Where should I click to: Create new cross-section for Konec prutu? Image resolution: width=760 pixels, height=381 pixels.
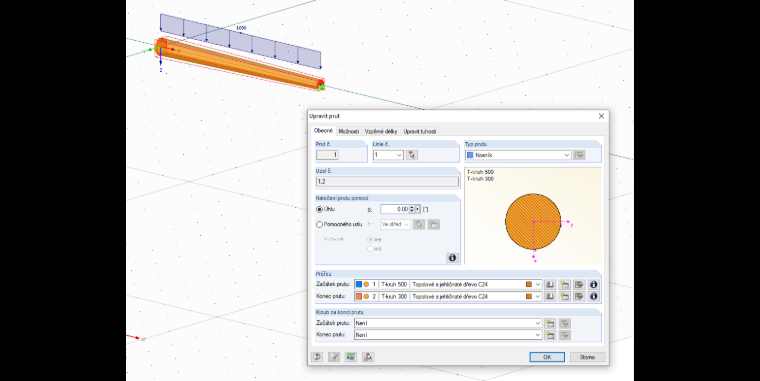[x=564, y=296]
